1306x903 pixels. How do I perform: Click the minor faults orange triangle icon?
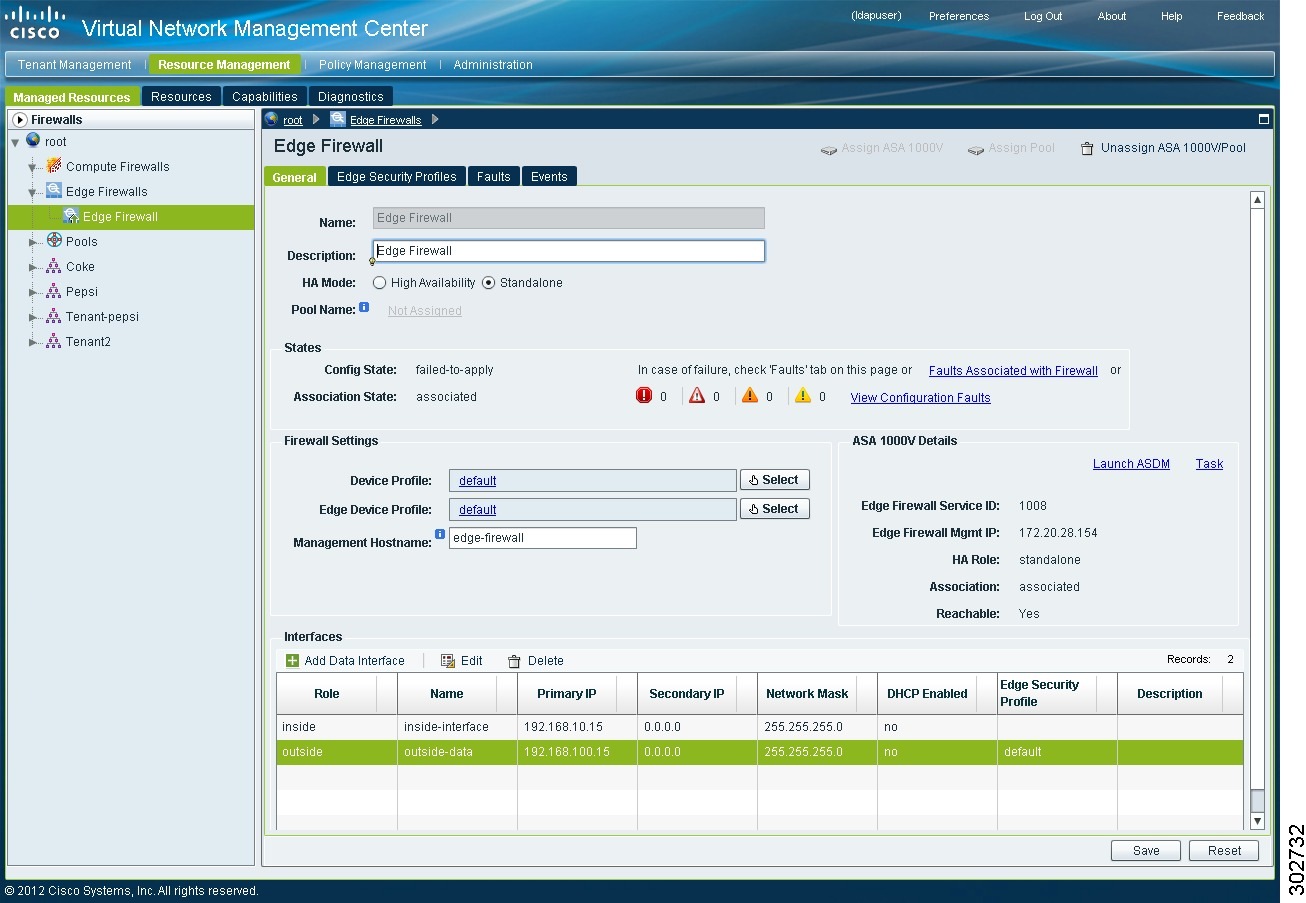pos(750,395)
